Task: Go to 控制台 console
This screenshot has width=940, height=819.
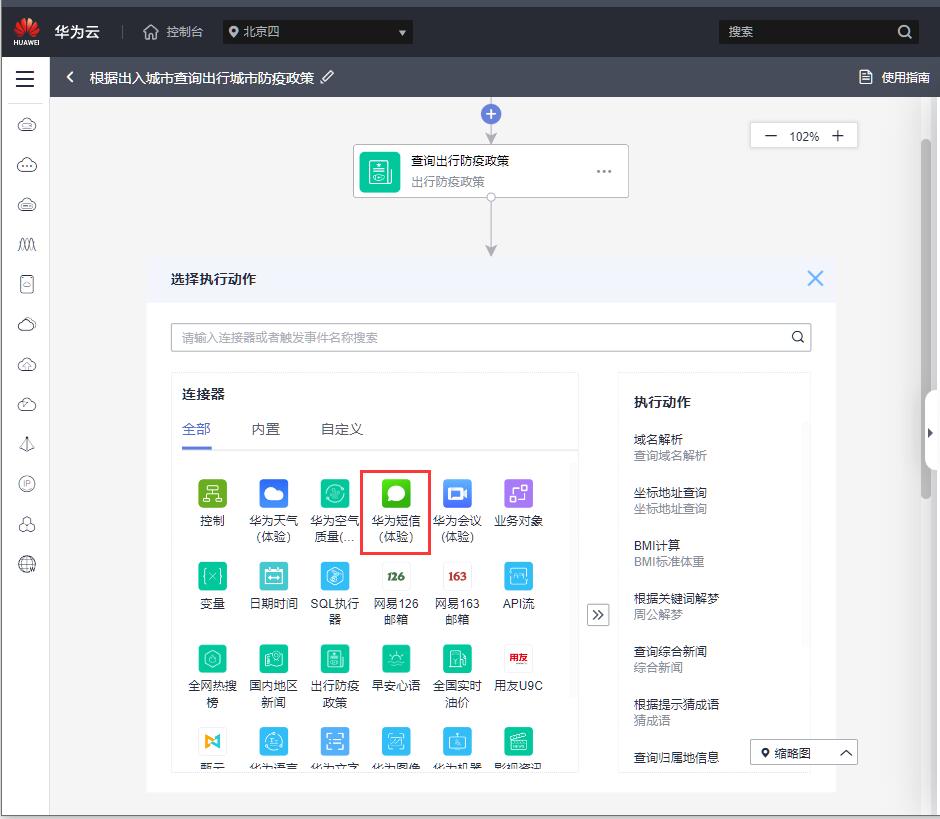Action: click(173, 32)
